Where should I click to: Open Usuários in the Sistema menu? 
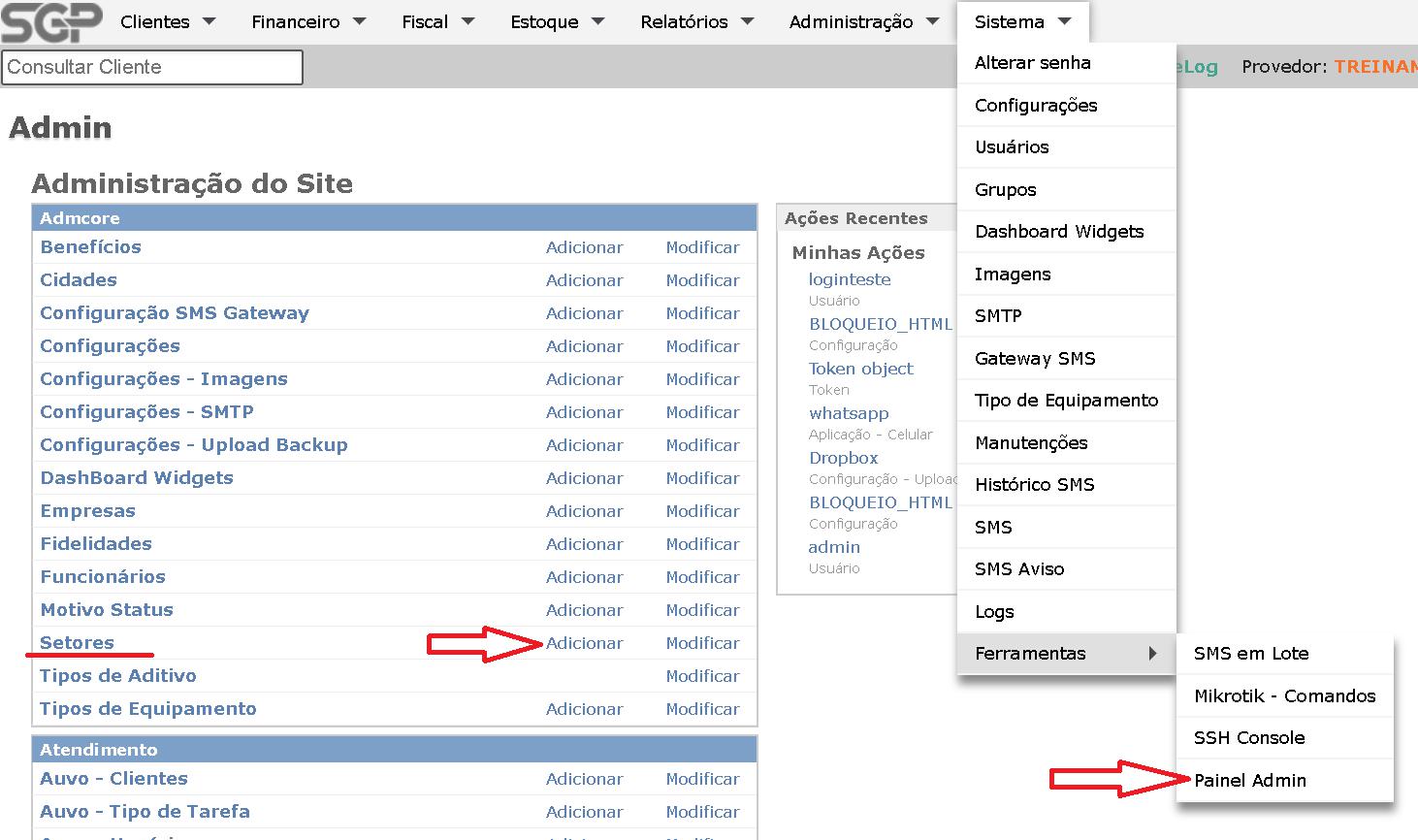[x=1012, y=146]
